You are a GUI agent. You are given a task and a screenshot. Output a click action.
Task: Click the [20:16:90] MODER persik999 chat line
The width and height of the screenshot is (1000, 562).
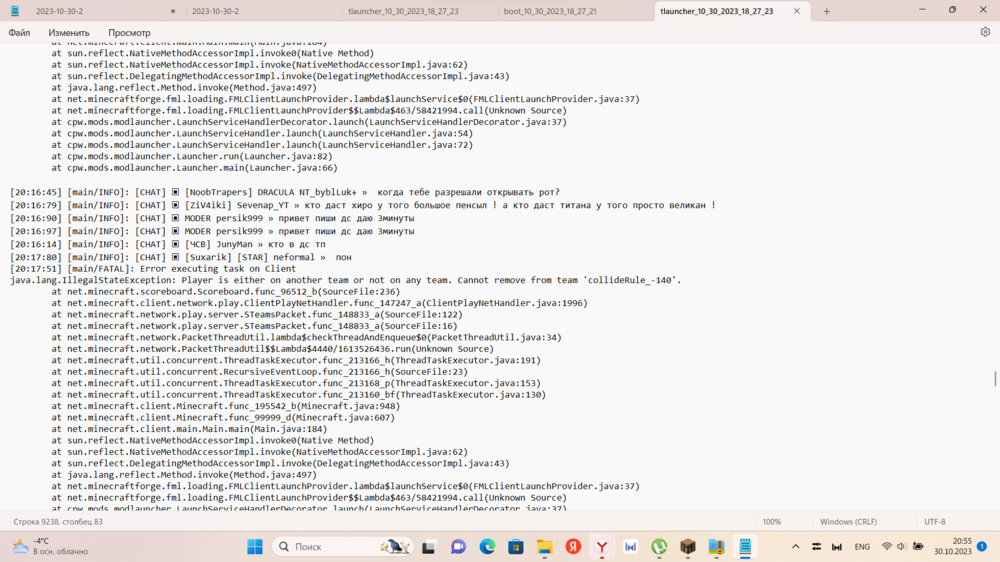click(212, 218)
